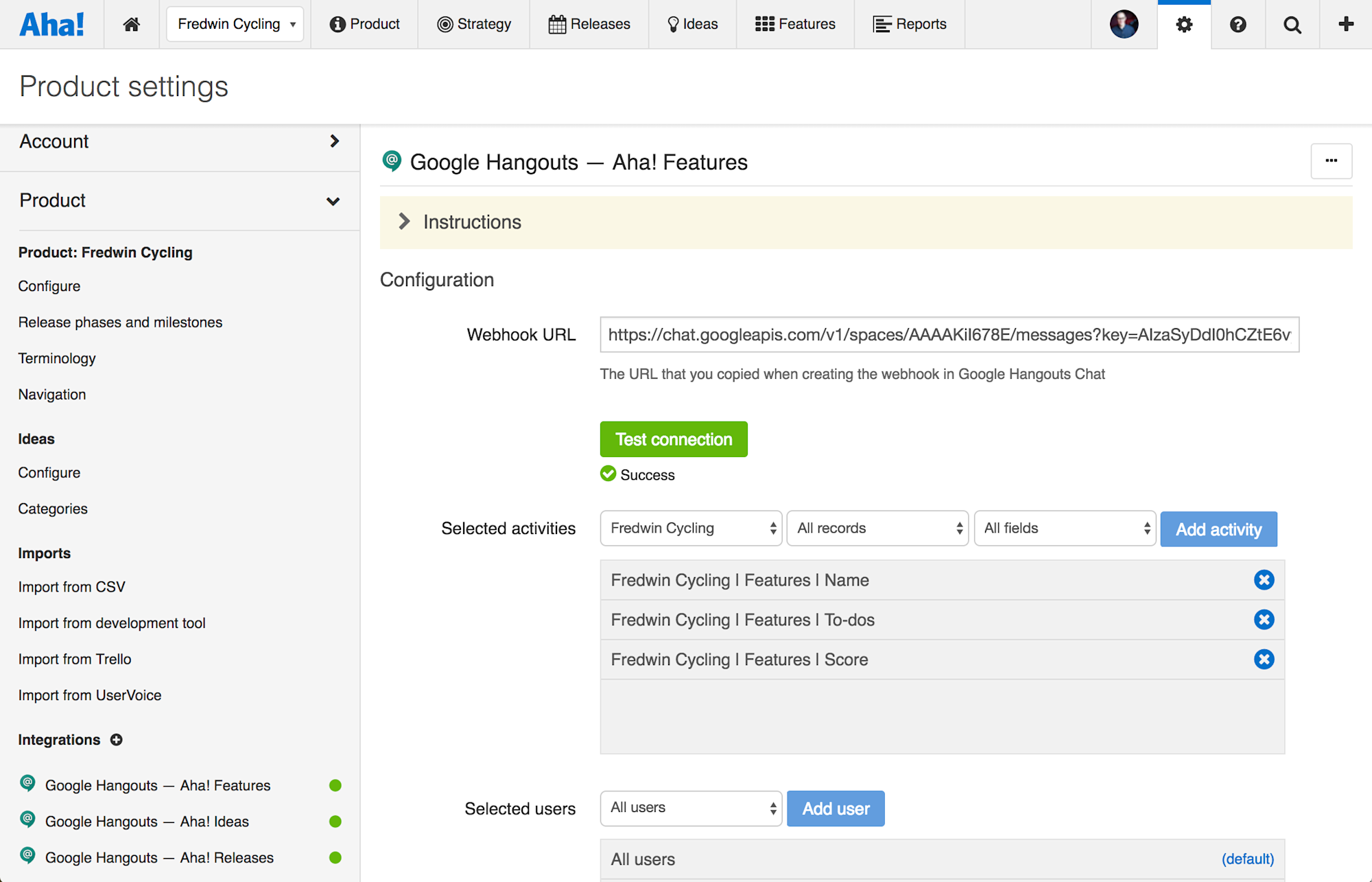Image resolution: width=1372 pixels, height=882 pixels.
Task: Open the All fields dropdown
Action: click(1065, 529)
